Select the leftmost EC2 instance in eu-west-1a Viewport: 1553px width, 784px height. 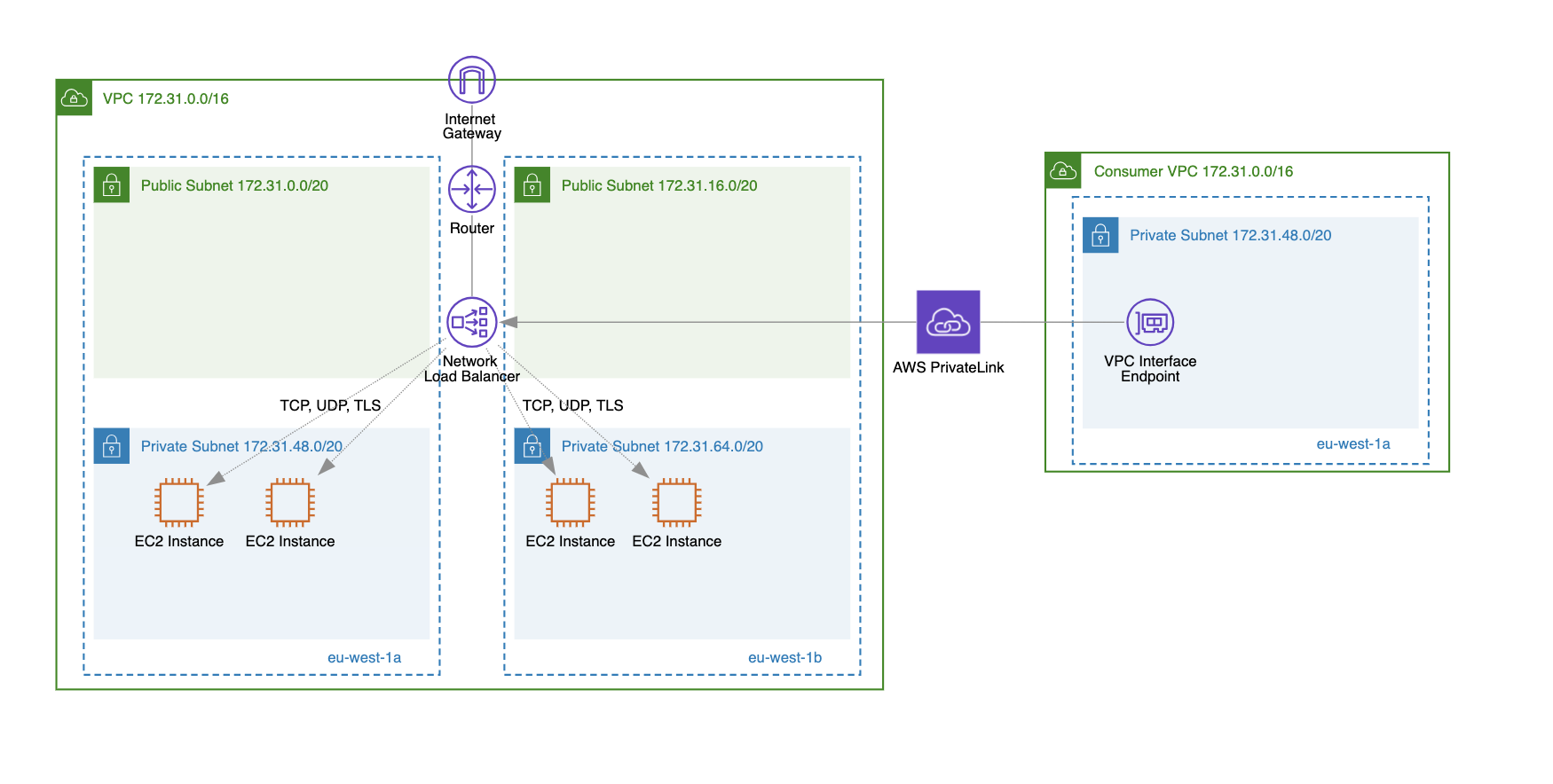pyautogui.click(x=179, y=503)
